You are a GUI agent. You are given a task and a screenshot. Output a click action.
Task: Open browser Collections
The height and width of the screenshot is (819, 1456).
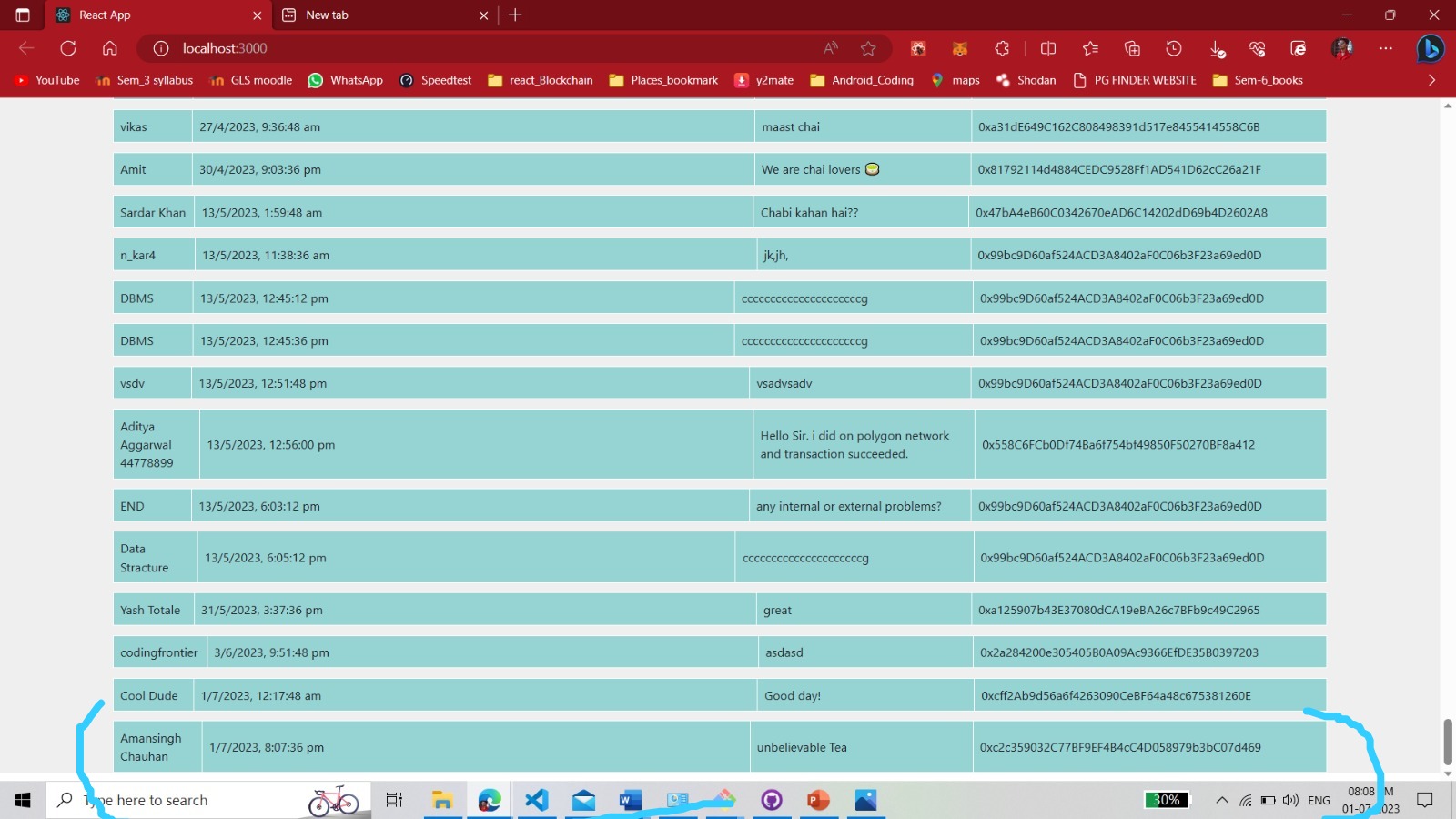click(1133, 48)
